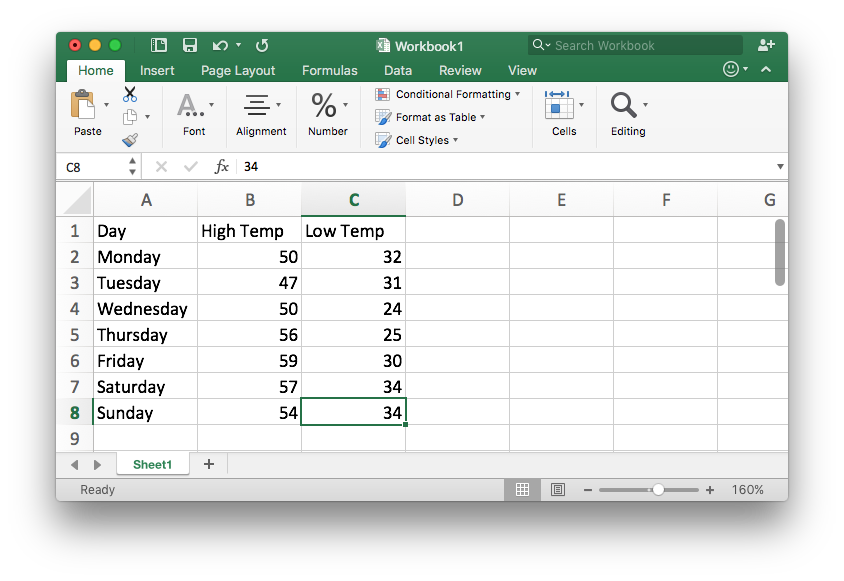This screenshot has width=844, height=581.
Task: Switch to Normal view in status bar
Action: [x=522, y=490]
